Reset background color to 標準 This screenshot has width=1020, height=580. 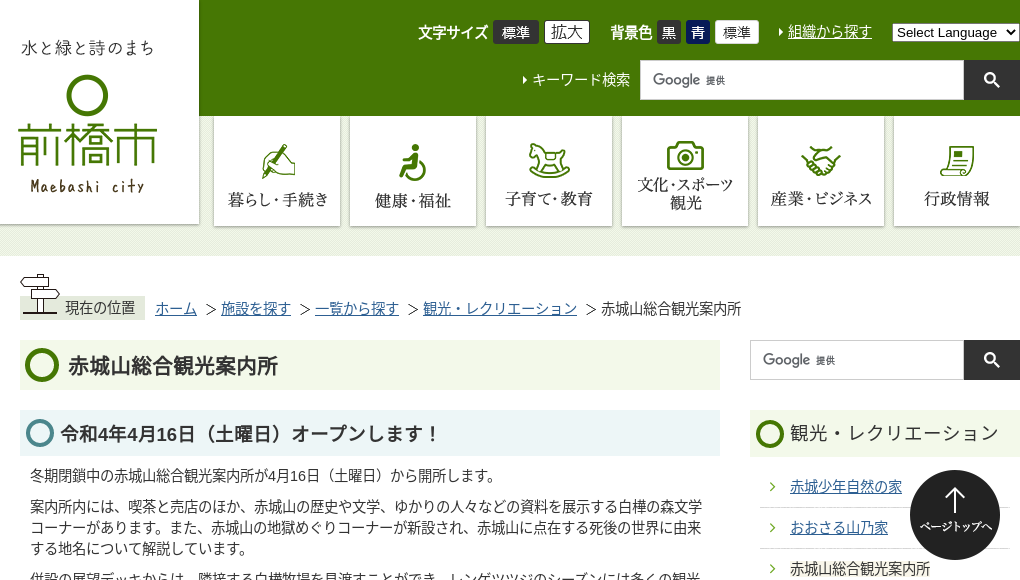(x=737, y=32)
